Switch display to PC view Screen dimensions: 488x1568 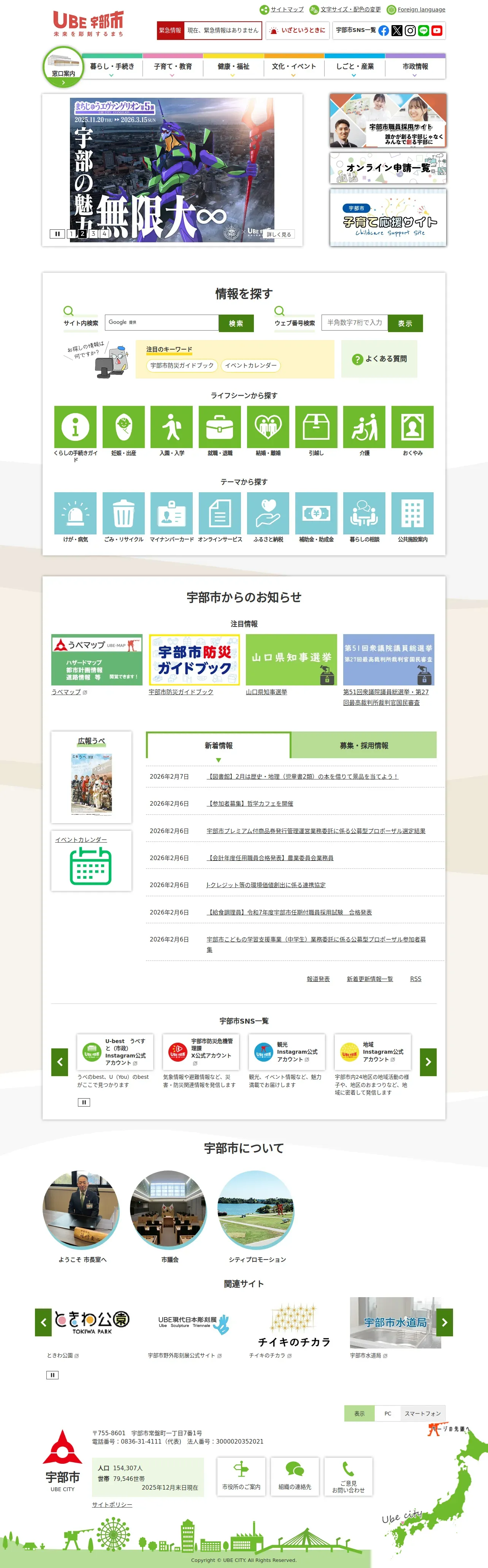click(388, 1414)
